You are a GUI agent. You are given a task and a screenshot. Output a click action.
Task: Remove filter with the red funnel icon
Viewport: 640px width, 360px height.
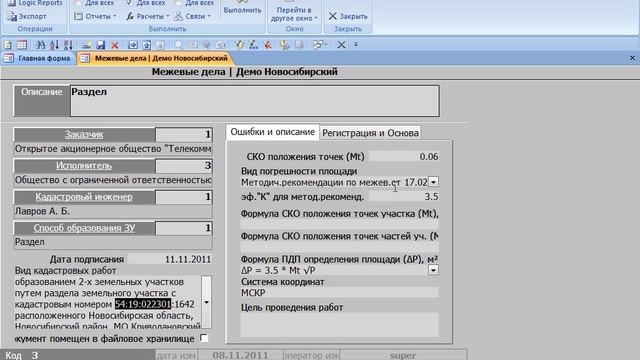coord(267,45)
